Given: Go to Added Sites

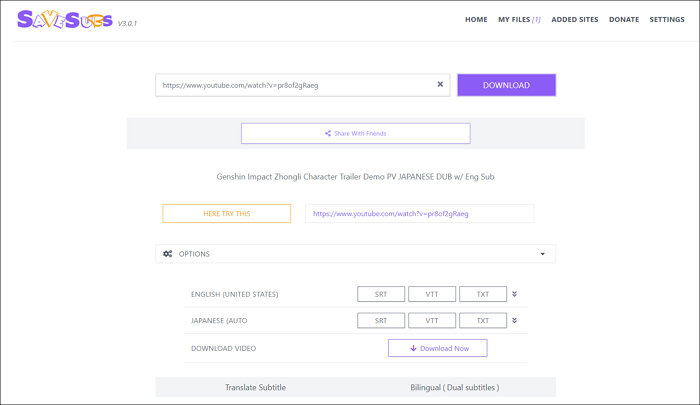Looking at the screenshot, I should coord(575,20).
